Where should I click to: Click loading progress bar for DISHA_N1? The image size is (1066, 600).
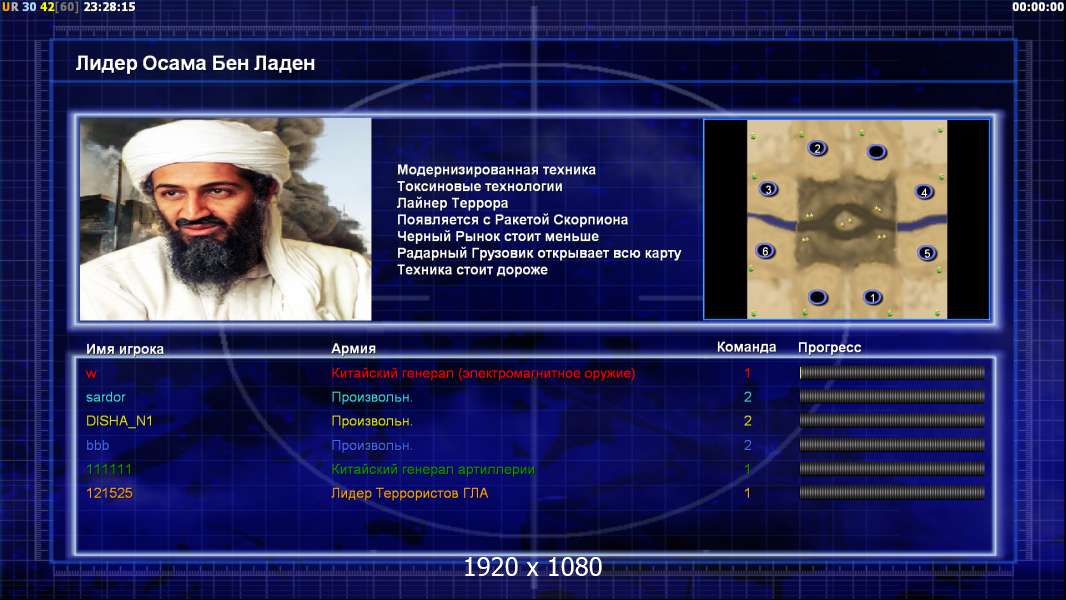892,421
